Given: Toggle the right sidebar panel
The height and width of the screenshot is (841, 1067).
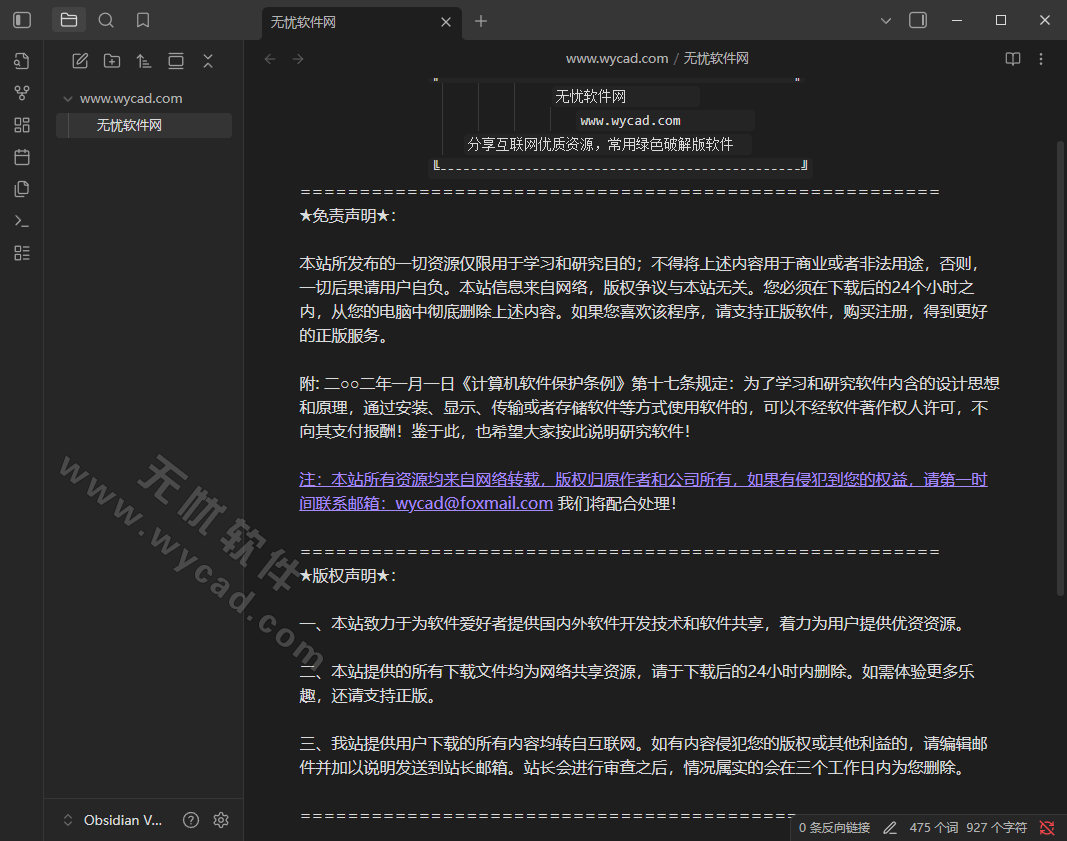Looking at the screenshot, I should (x=917, y=19).
